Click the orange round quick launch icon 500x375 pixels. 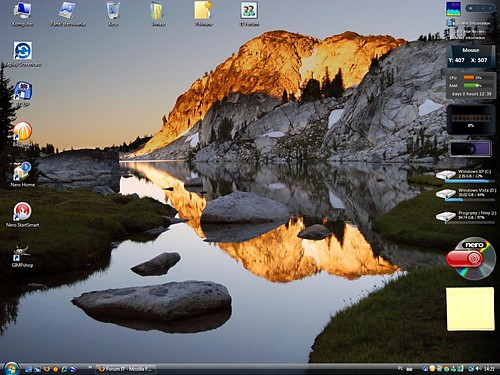pyautogui.click(x=55, y=369)
